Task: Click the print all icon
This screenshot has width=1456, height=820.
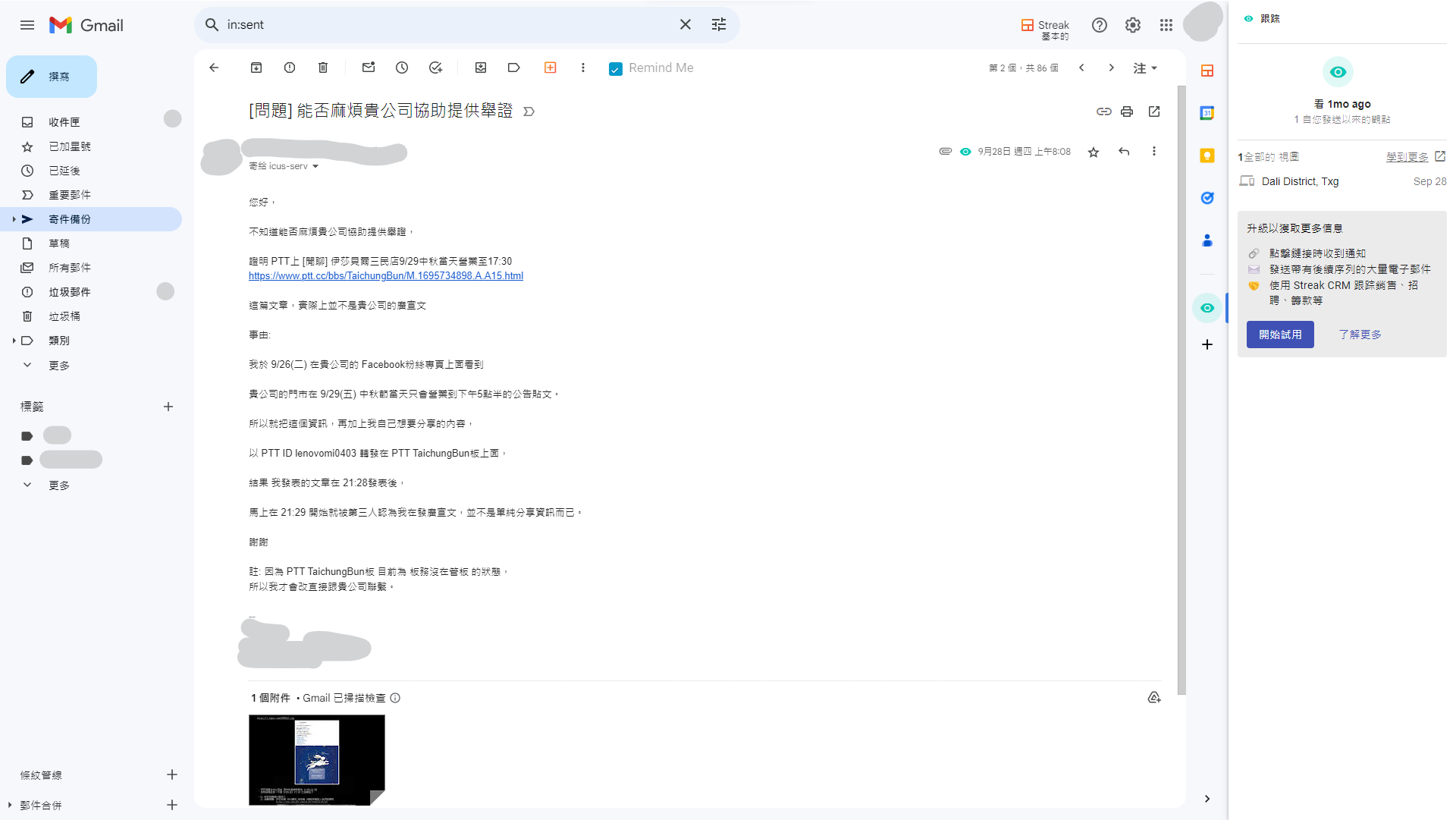Action: pos(1127,112)
